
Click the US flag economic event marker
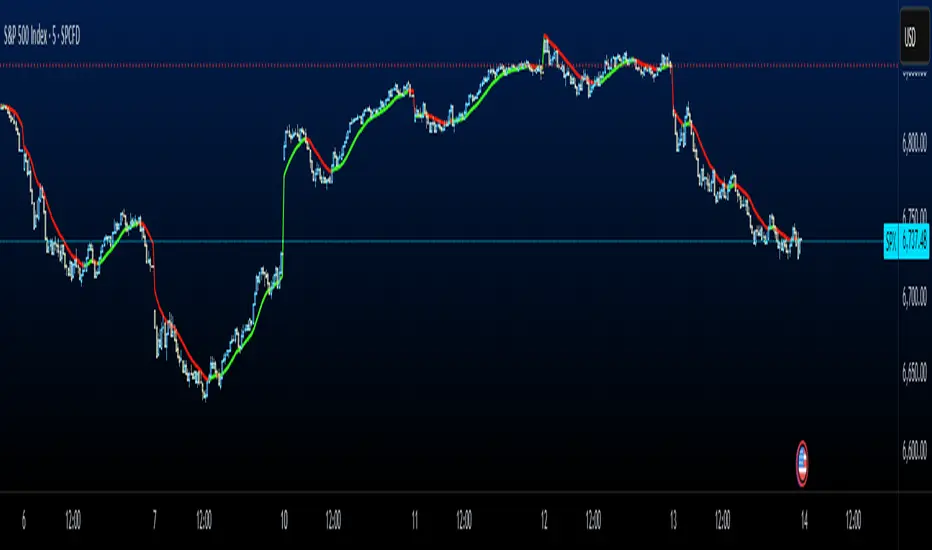(802, 464)
